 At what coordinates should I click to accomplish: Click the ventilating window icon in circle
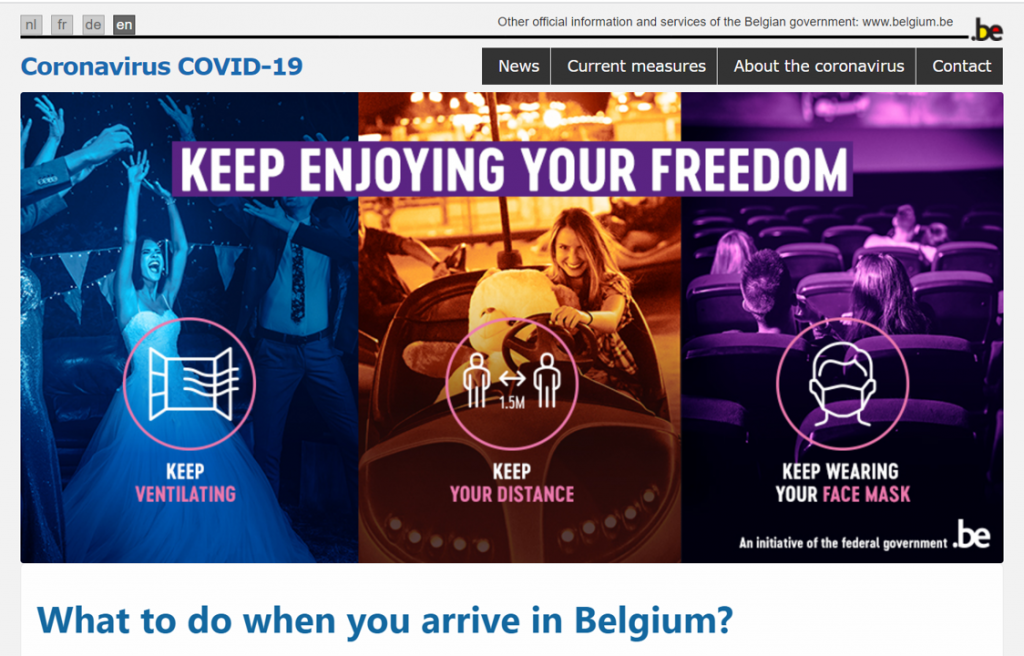[x=189, y=384]
